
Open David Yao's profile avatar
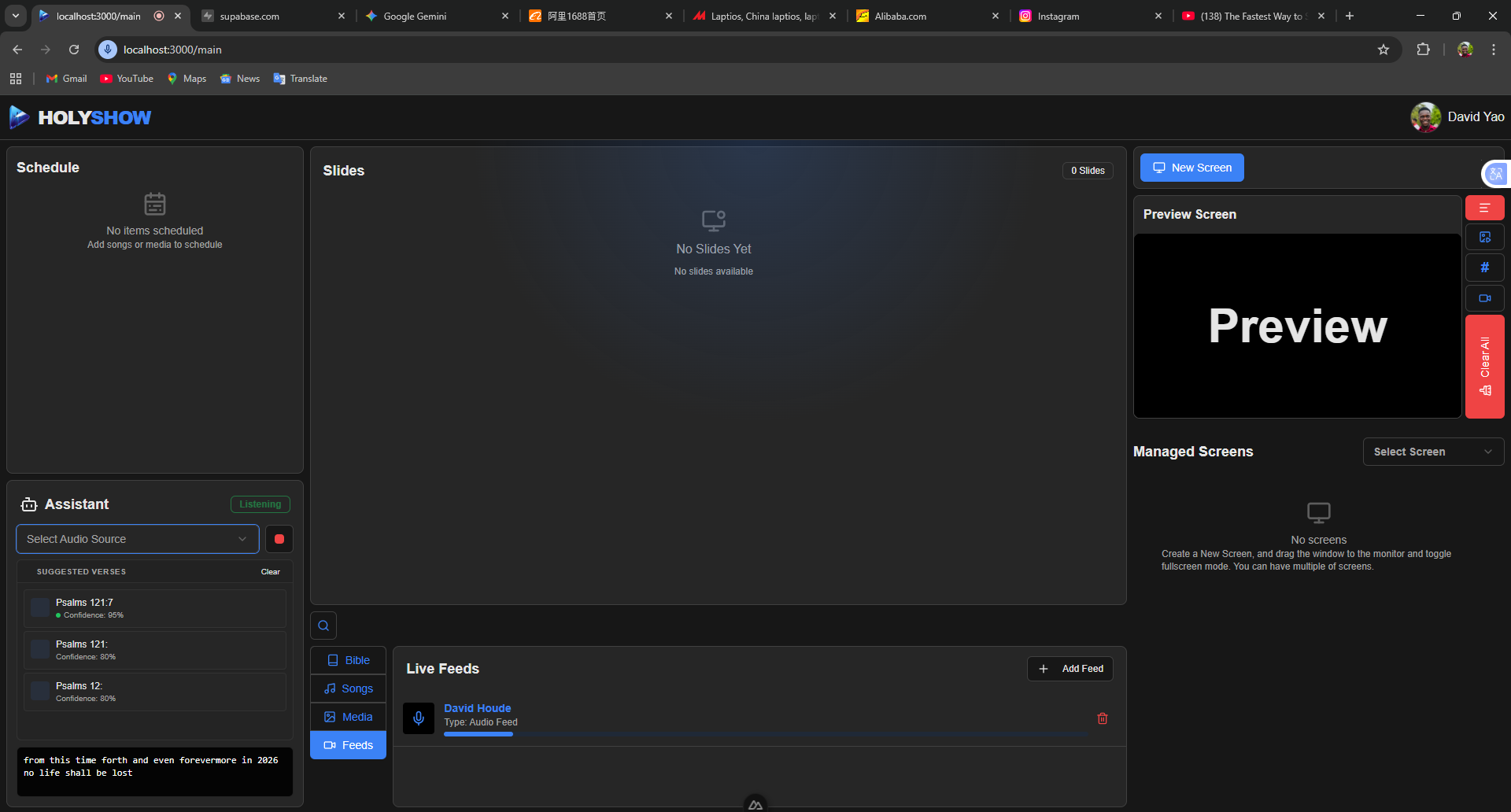pos(1425,117)
